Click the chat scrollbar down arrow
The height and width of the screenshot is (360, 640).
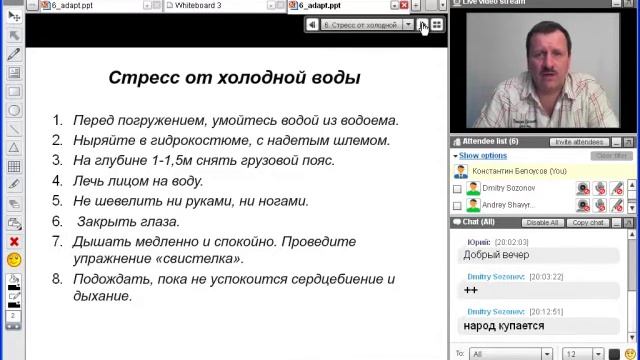click(632, 338)
